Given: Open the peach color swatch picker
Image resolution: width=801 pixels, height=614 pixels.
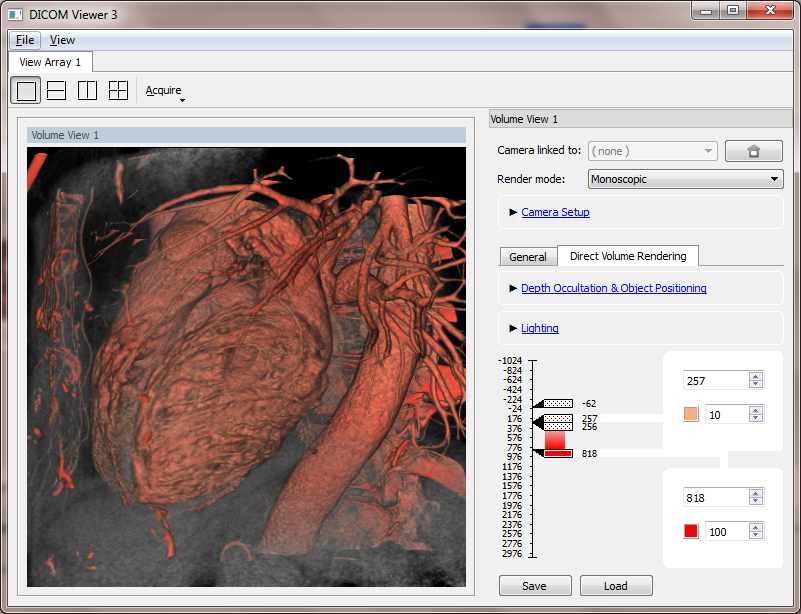Looking at the screenshot, I should [x=691, y=414].
